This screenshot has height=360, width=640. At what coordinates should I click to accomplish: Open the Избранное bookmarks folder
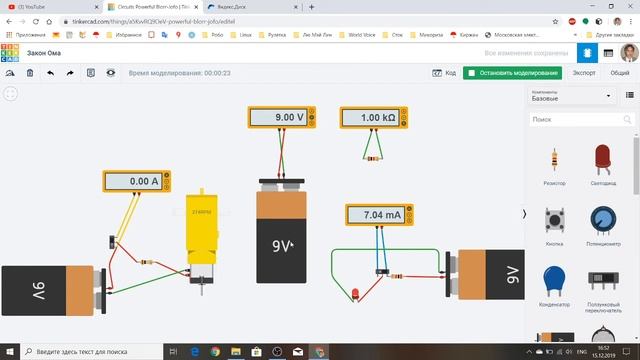(124, 35)
